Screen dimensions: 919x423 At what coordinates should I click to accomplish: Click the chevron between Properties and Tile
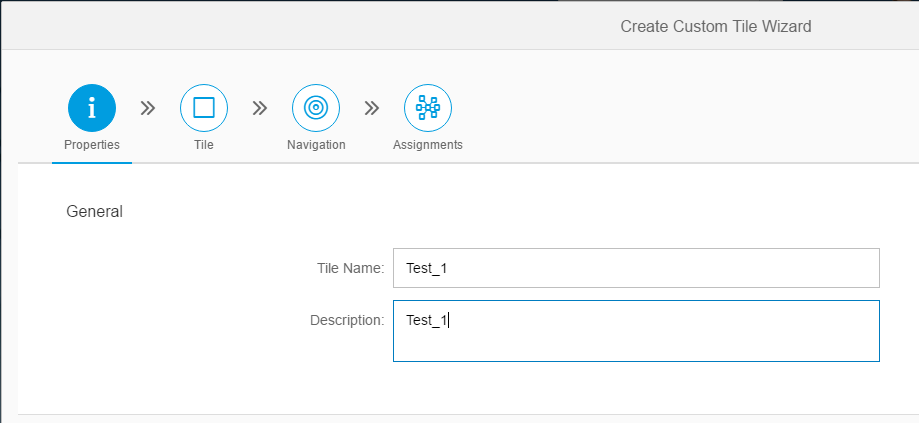click(x=148, y=108)
